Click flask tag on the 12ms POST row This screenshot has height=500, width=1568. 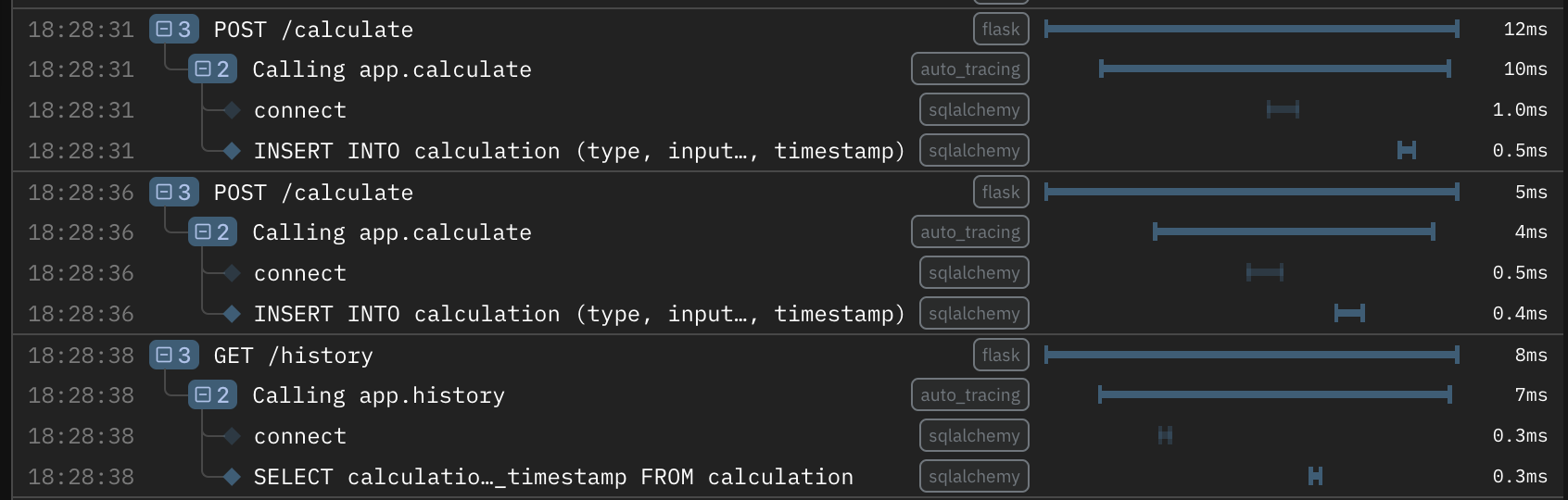(x=1001, y=30)
